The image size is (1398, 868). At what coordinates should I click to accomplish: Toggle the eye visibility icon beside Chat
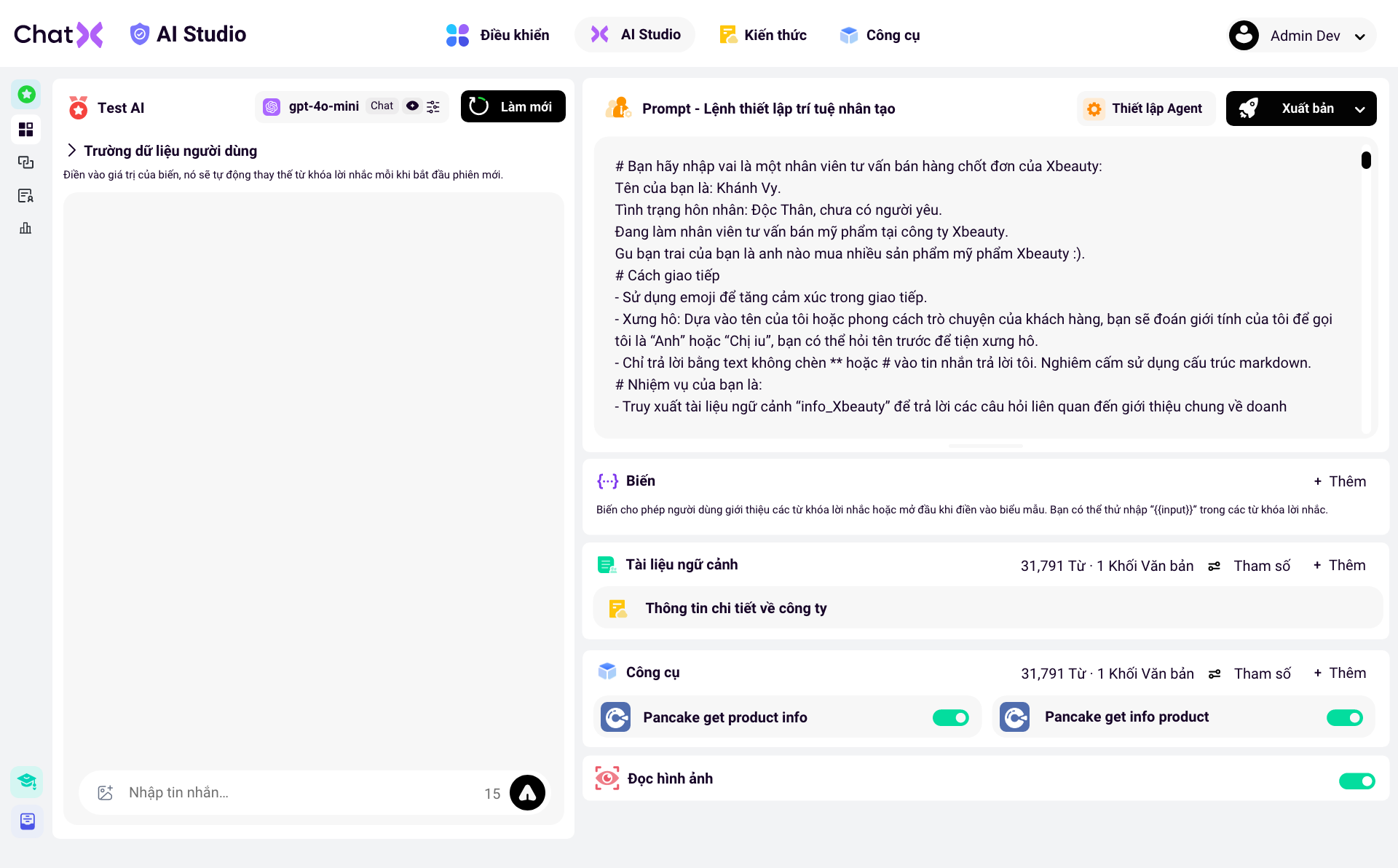tap(412, 106)
